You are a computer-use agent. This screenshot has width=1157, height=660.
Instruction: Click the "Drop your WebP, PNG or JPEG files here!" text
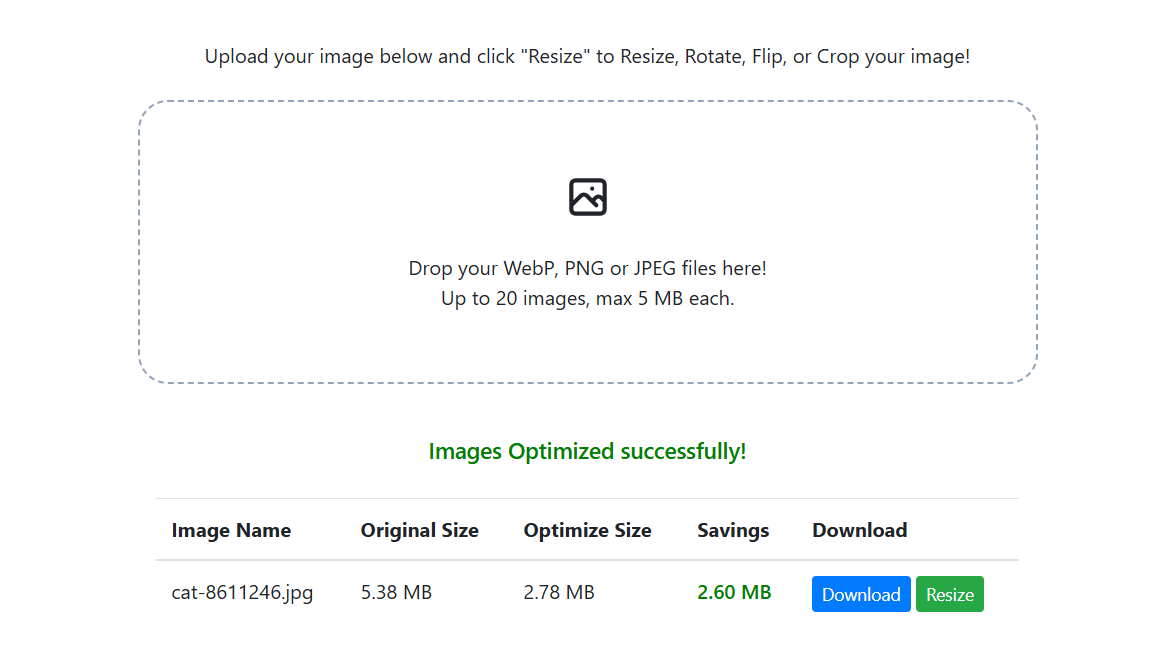pyautogui.click(x=587, y=268)
